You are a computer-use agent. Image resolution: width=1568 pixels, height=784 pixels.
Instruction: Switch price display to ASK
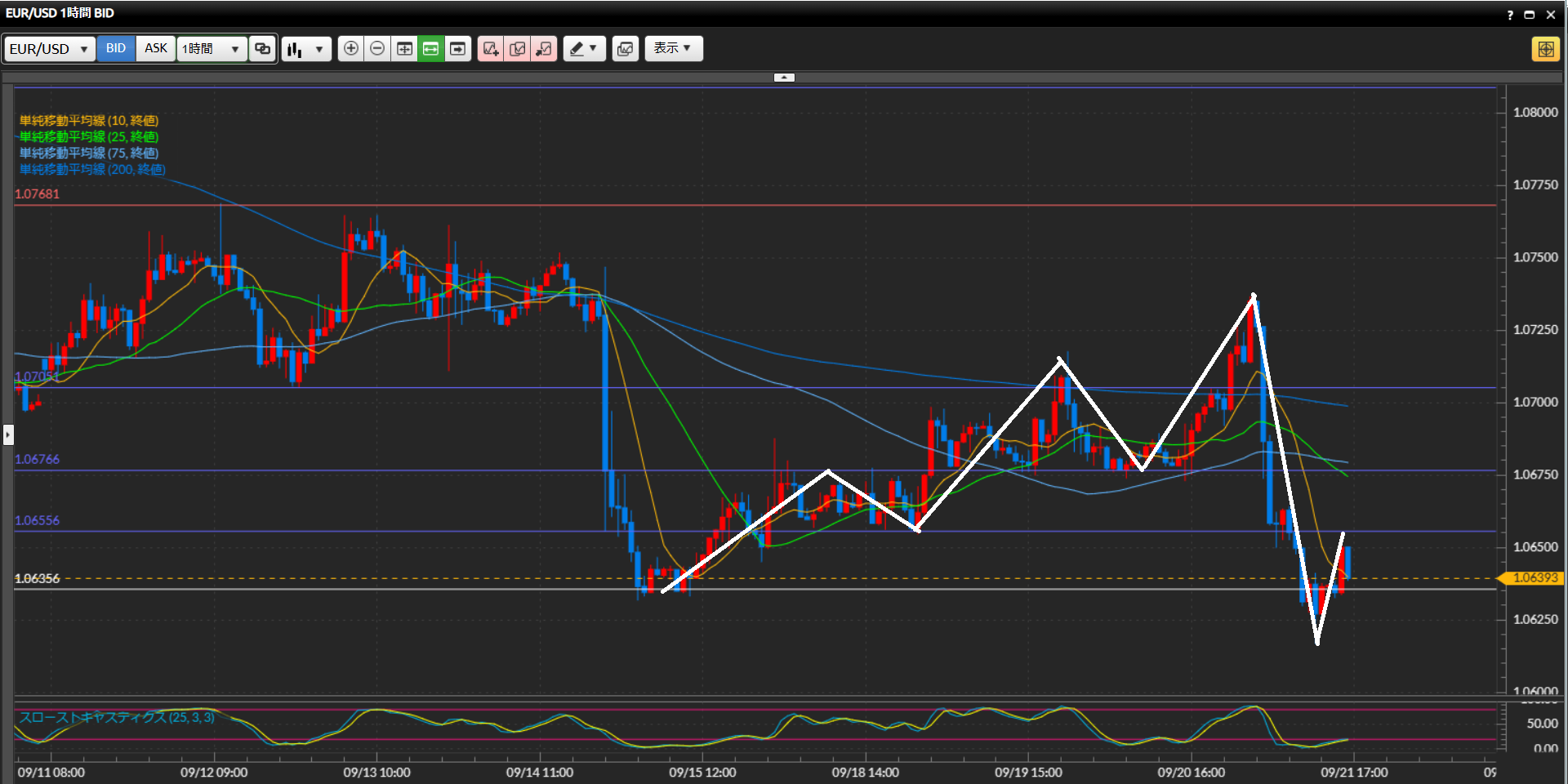point(155,48)
